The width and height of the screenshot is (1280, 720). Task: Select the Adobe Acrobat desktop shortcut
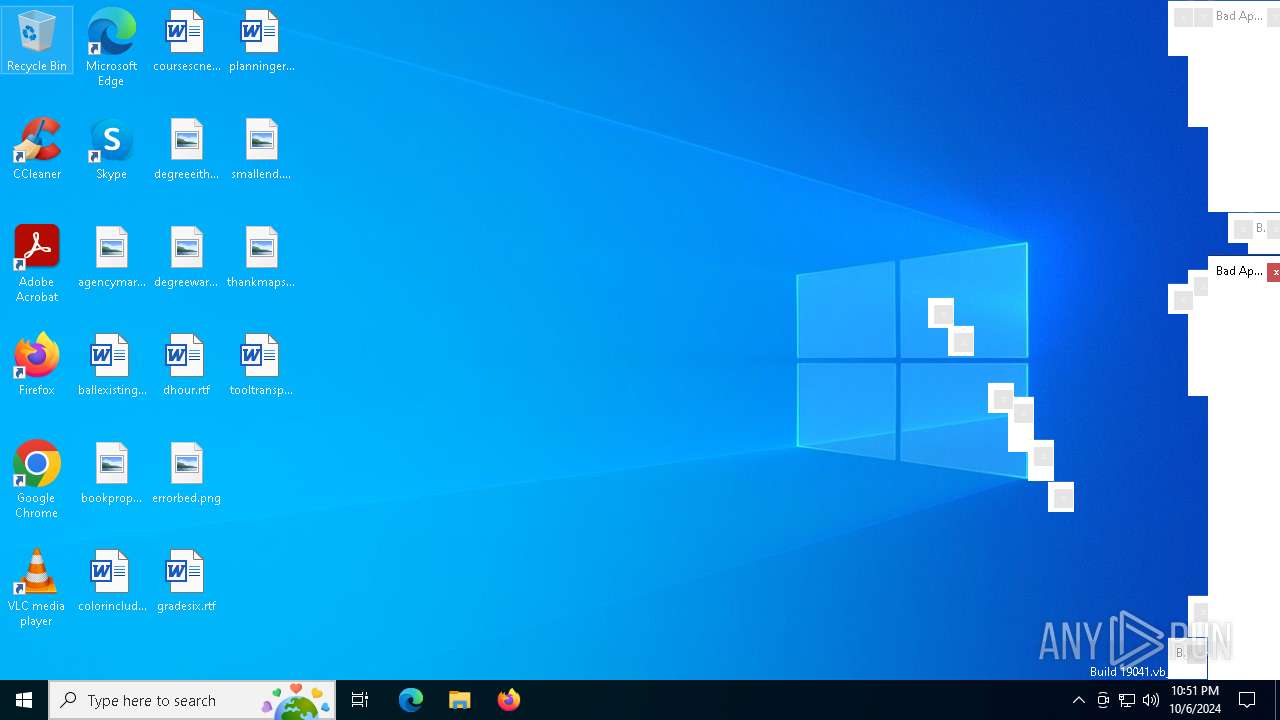point(37,263)
